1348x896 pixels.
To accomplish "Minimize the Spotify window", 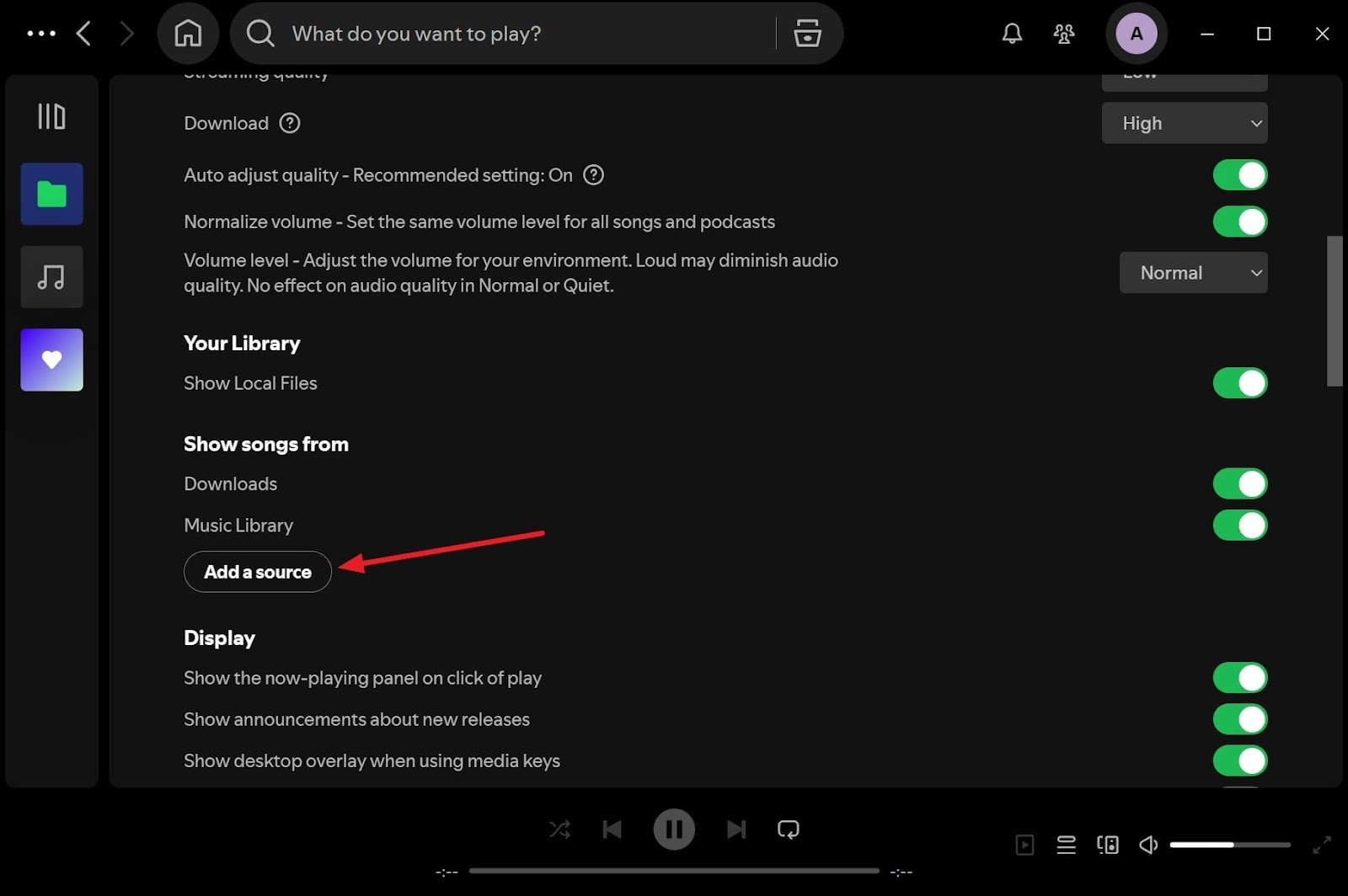I will coord(1207,34).
